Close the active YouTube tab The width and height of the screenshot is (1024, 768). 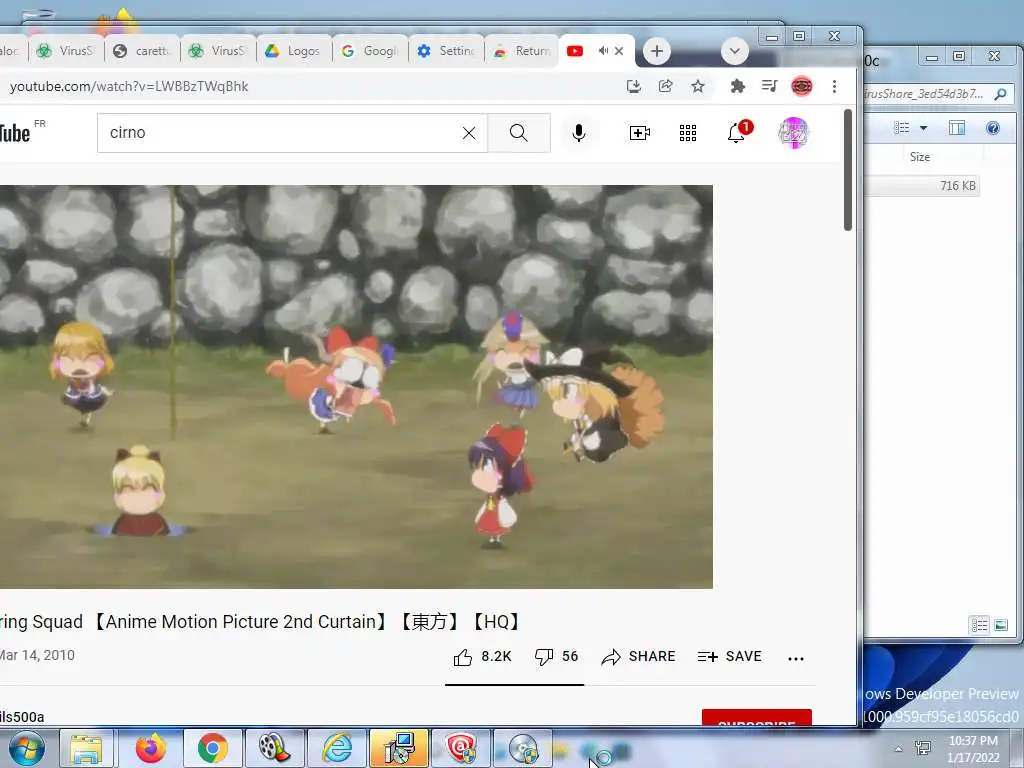[619, 51]
